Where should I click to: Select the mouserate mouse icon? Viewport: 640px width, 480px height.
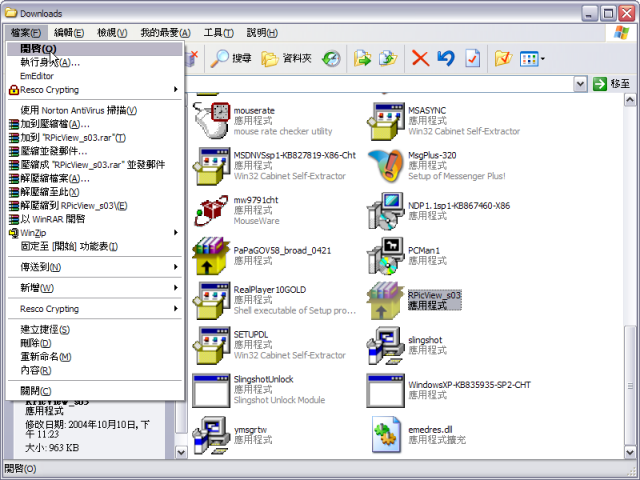coord(211,120)
